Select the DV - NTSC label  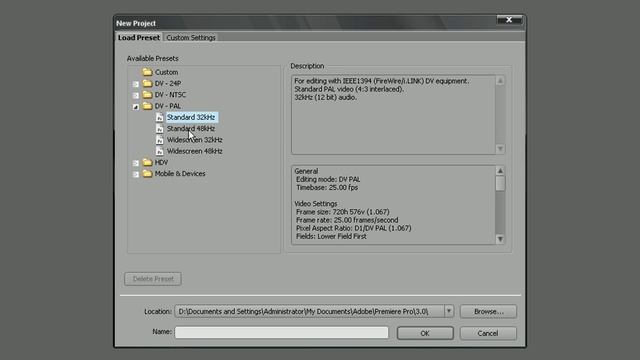(x=170, y=94)
